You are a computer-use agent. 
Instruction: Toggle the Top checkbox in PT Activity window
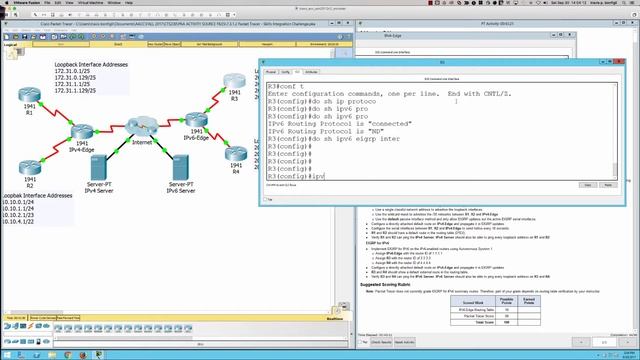360,342
